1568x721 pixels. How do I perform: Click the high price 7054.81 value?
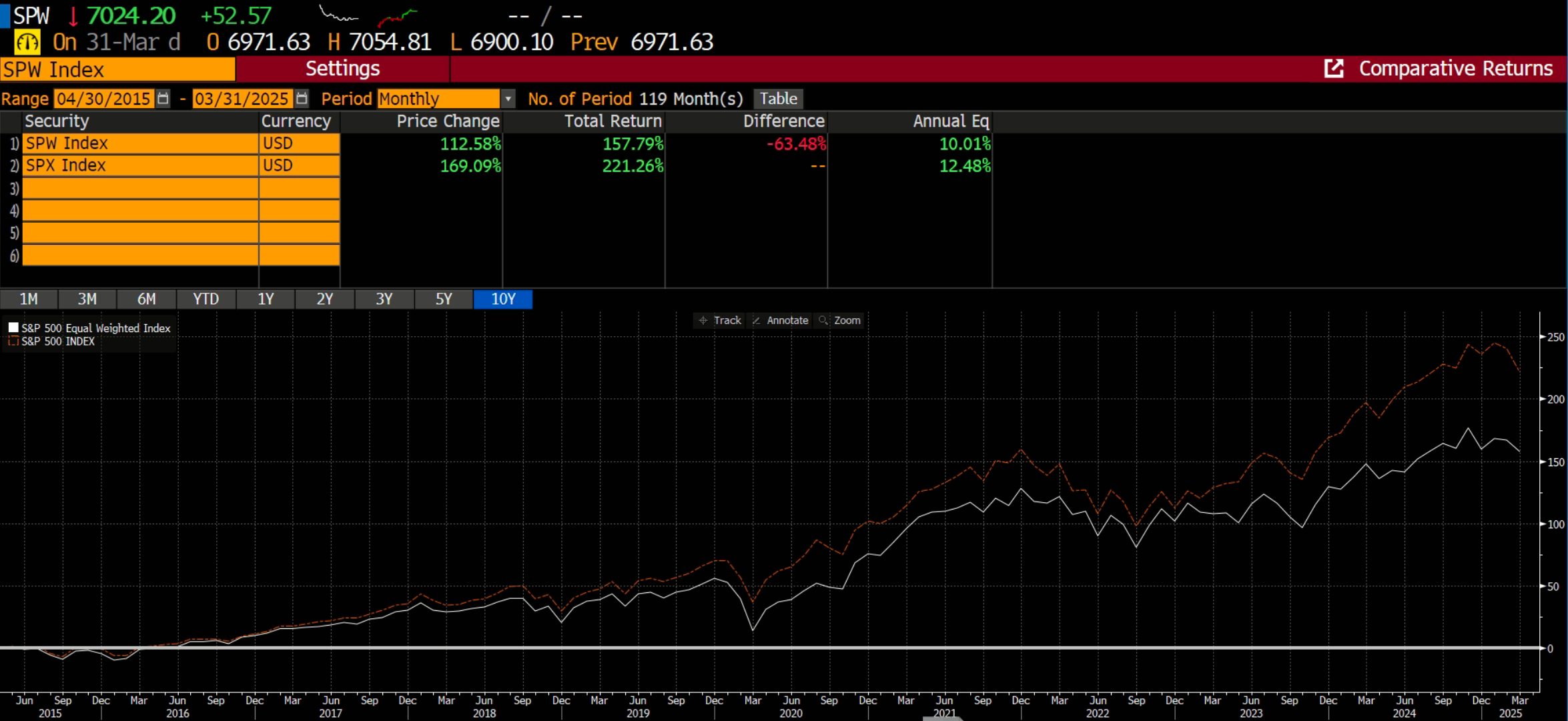[x=390, y=43]
